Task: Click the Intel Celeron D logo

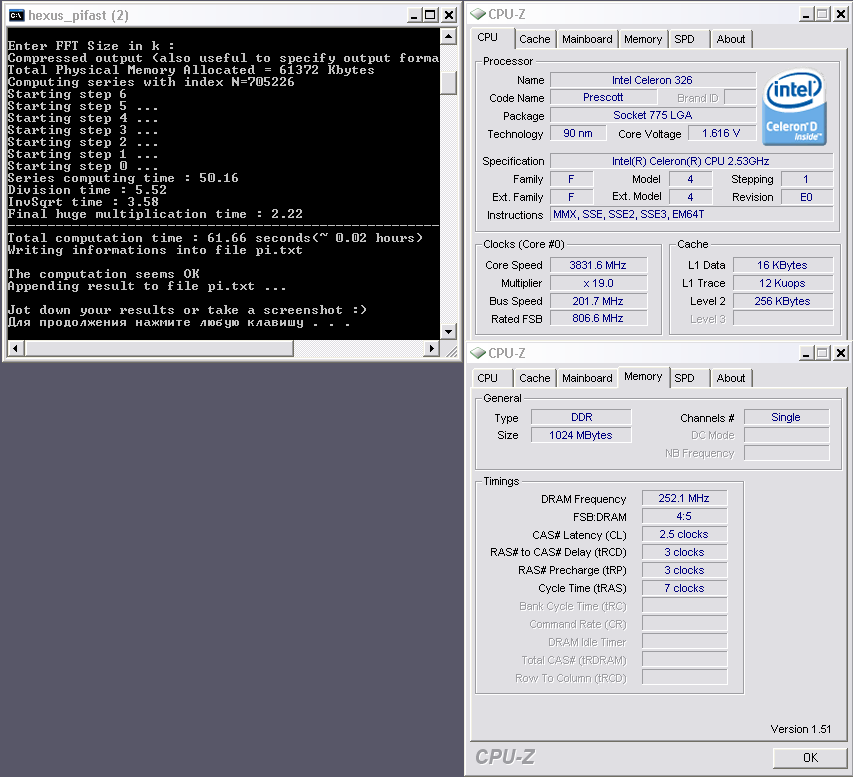Action: click(x=794, y=107)
